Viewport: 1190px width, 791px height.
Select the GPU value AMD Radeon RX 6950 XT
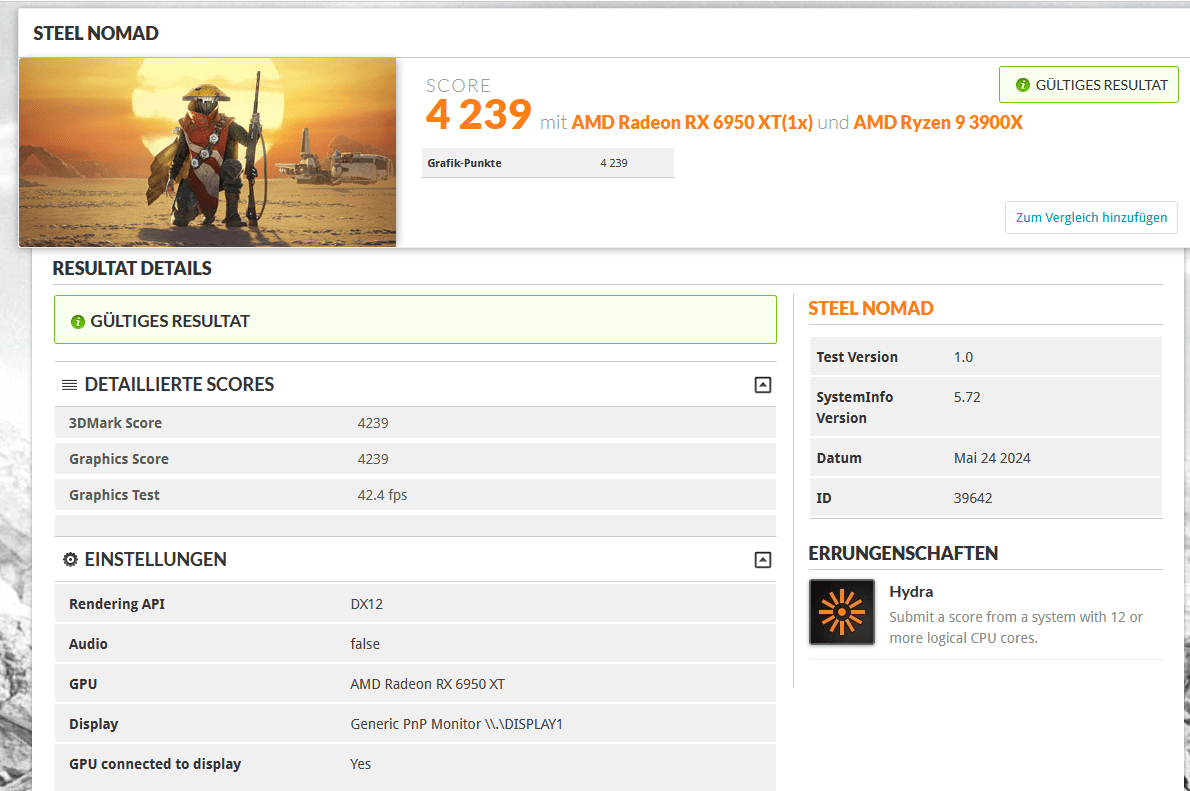pos(427,684)
